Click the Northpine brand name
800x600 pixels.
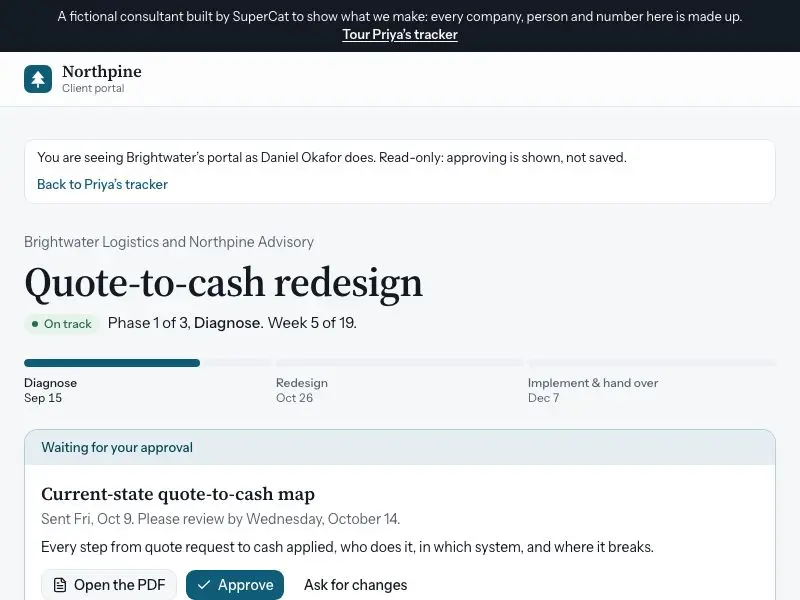pos(102,71)
